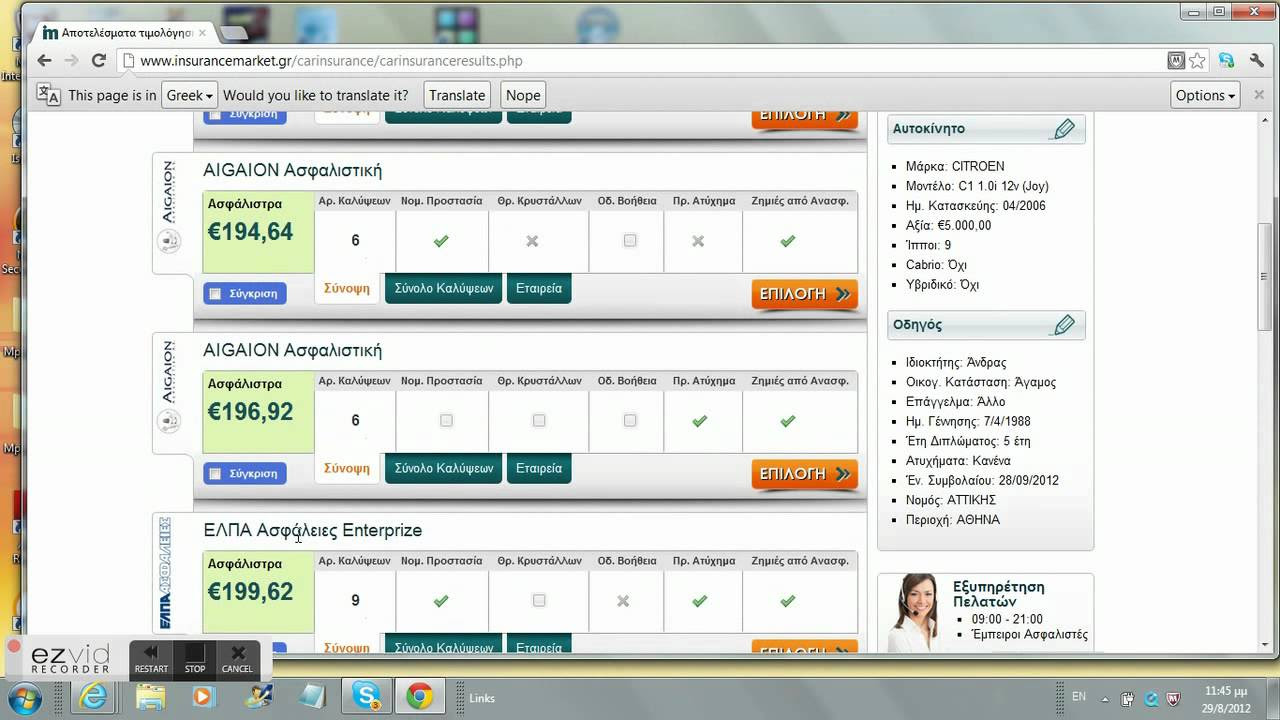Click ΕΠΙΛΟΓΗ button for the €196,92 offer
The height and width of the screenshot is (720, 1280).
(805, 474)
